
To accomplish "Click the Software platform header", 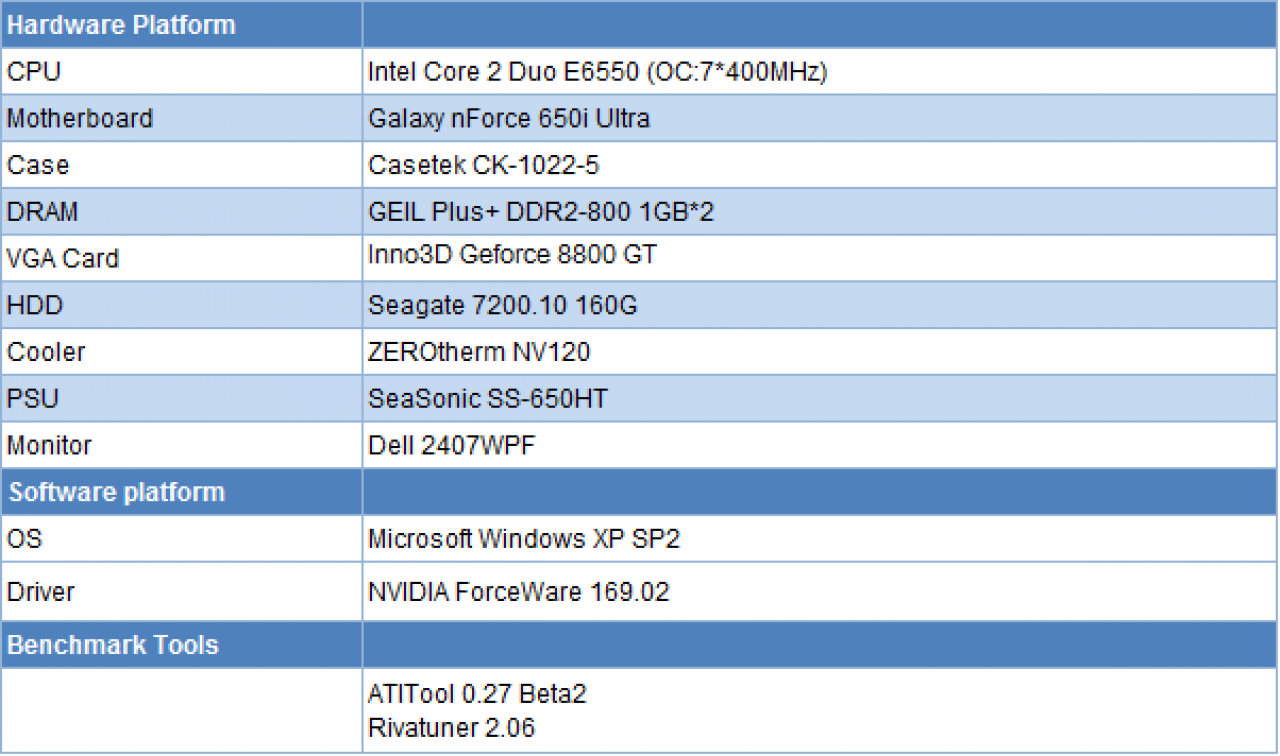I will 181,492.
